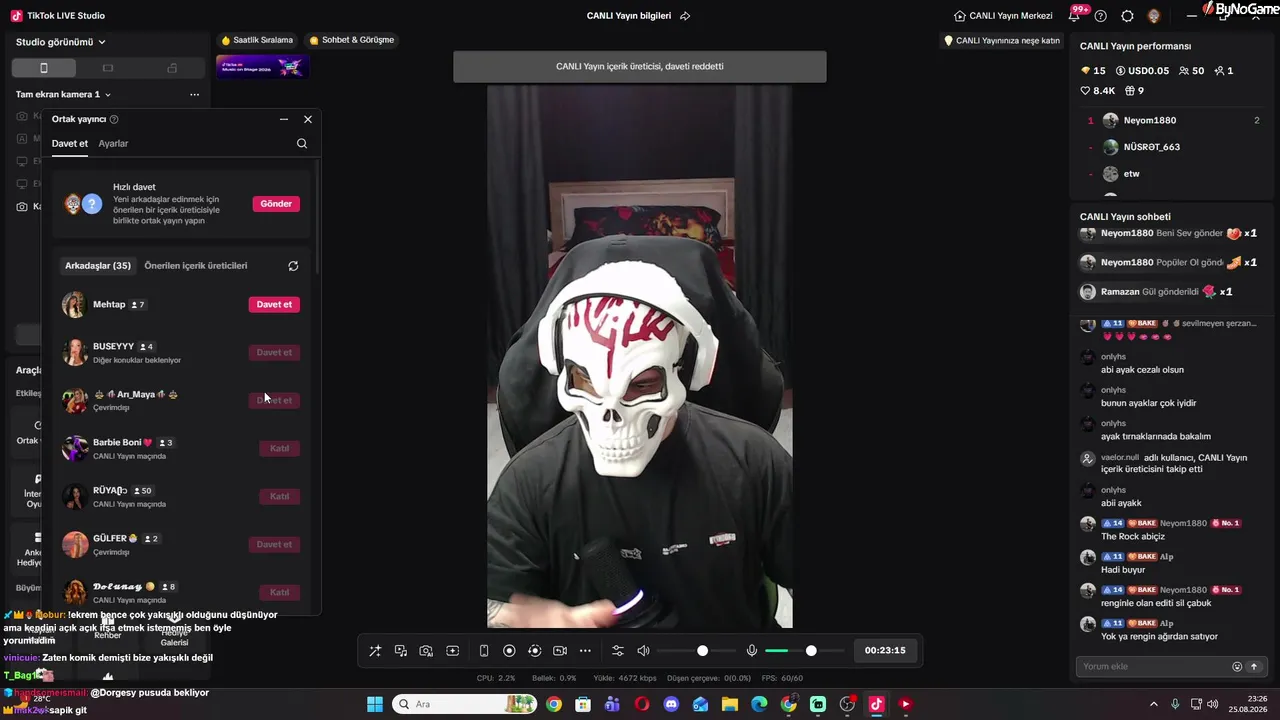Screen dimensions: 1280x720
Task: Send a quick invite with Gönder
Action: pos(276,203)
